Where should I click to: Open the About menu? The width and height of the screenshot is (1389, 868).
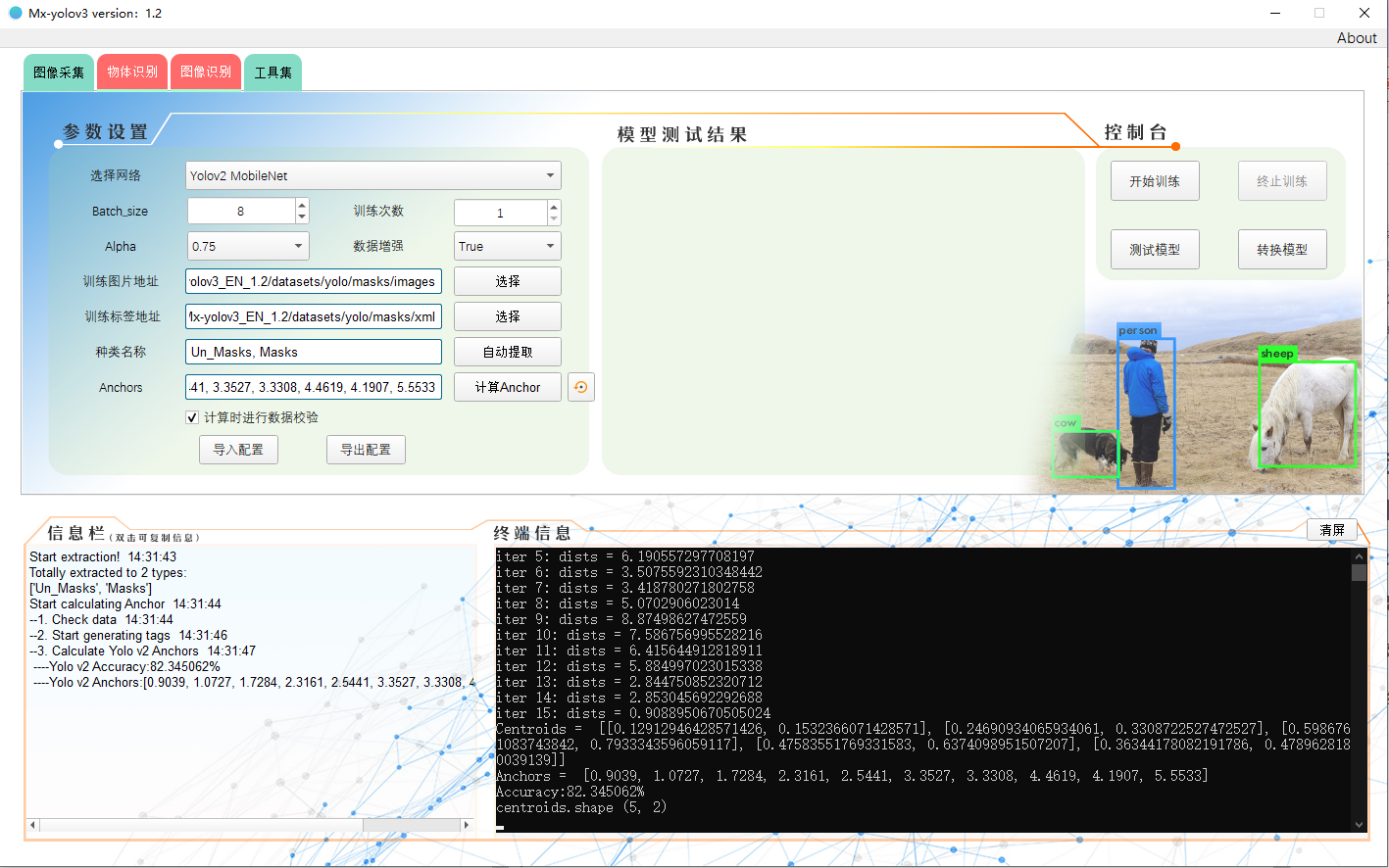click(x=1357, y=38)
